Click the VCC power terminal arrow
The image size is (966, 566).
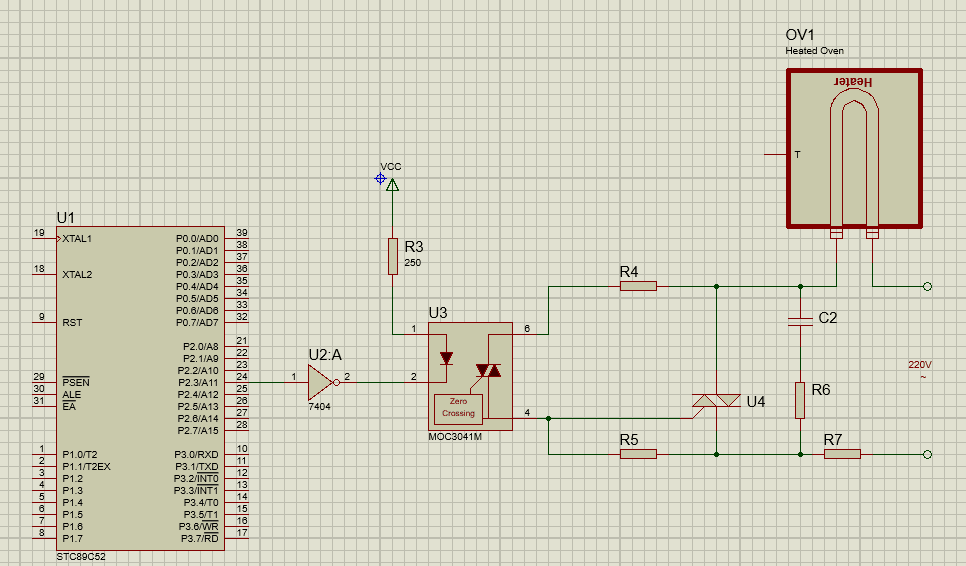pyautogui.click(x=392, y=184)
